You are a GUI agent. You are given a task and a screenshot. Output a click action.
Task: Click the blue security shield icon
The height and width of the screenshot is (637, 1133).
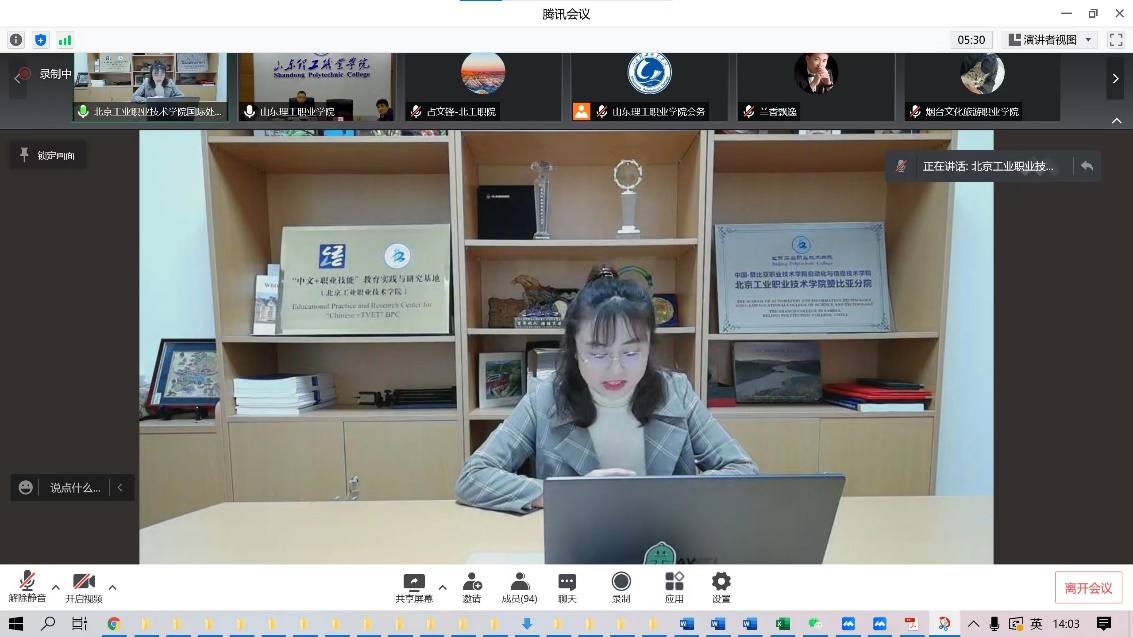pyautogui.click(x=41, y=40)
